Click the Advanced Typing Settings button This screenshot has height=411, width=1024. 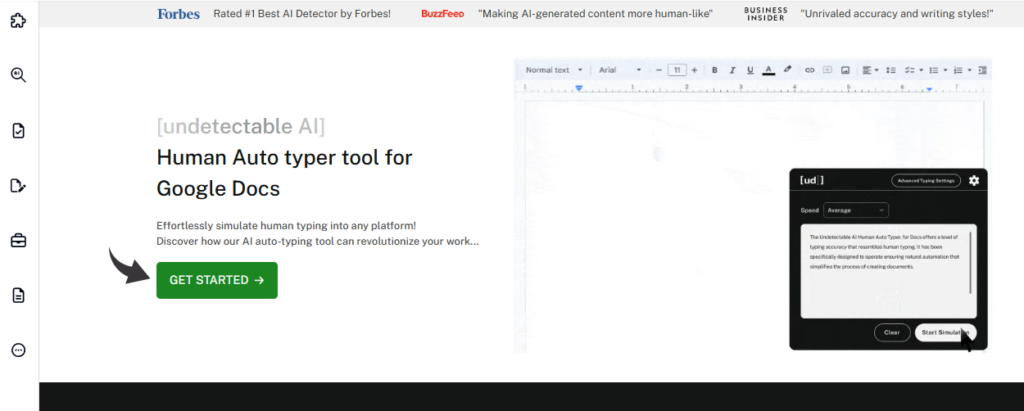[x=926, y=180]
